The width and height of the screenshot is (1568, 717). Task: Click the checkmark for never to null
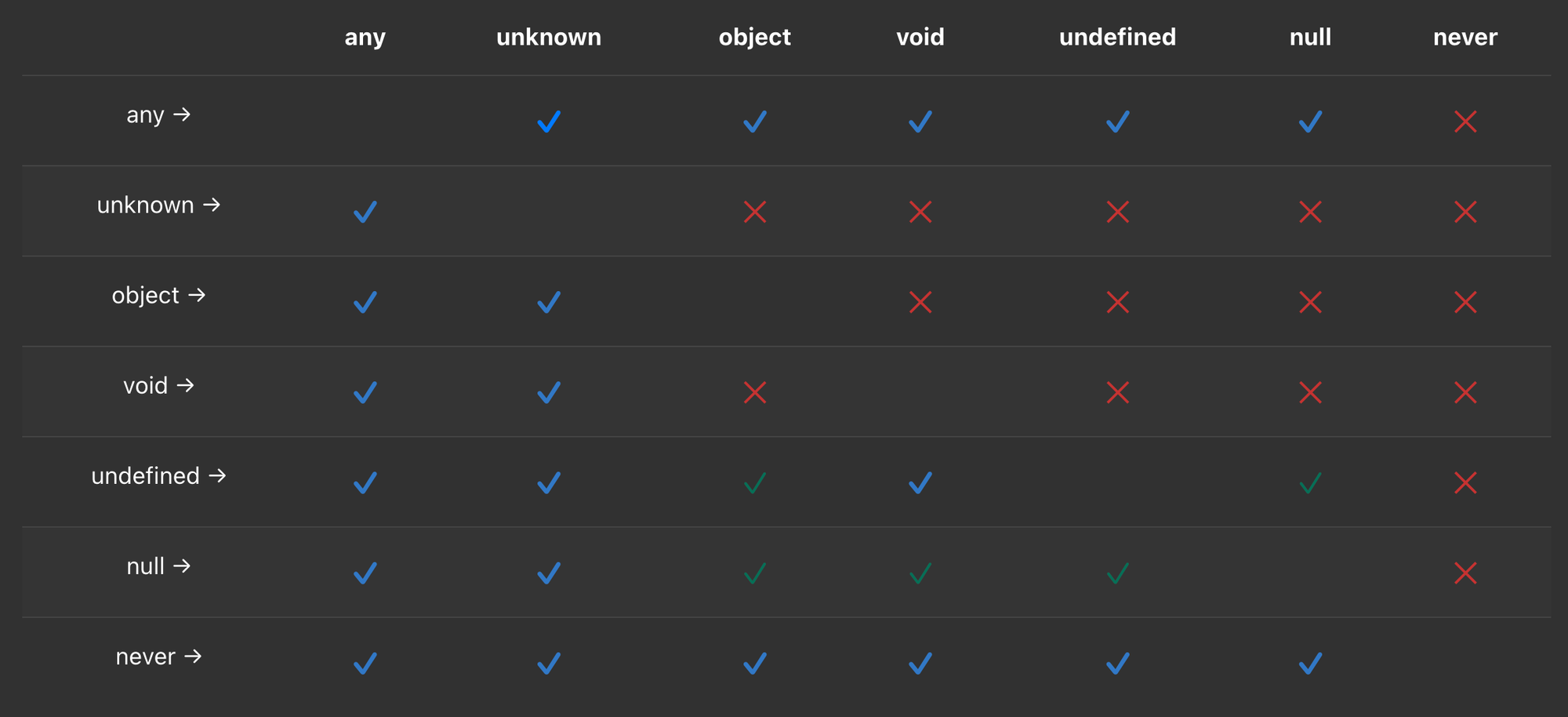(x=1310, y=664)
